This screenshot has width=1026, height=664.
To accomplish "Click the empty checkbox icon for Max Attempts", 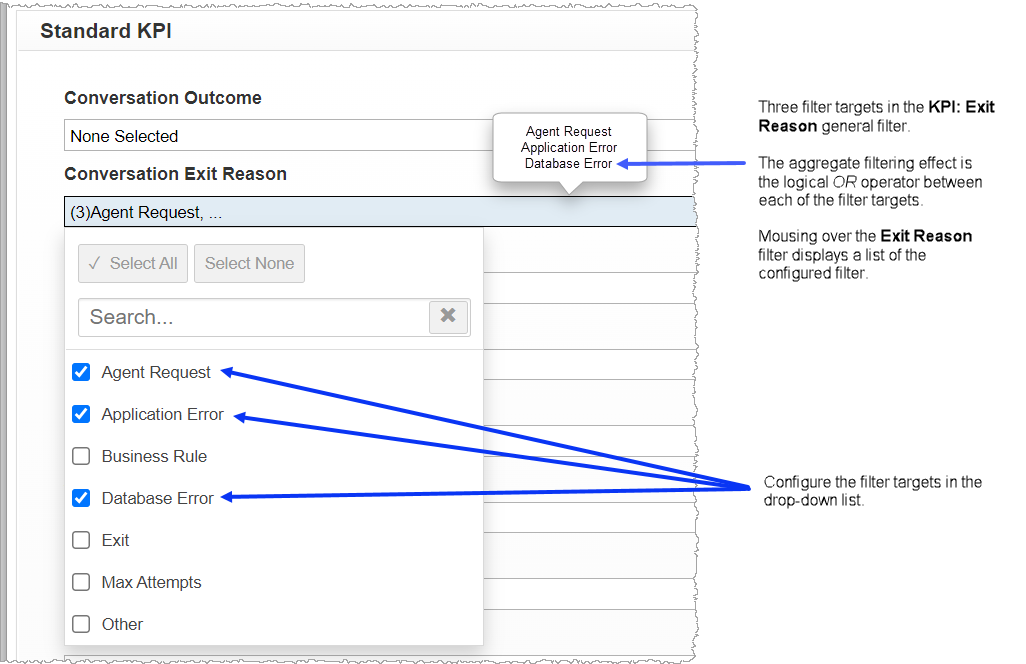I will pyautogui.click(x=81, y=582).
